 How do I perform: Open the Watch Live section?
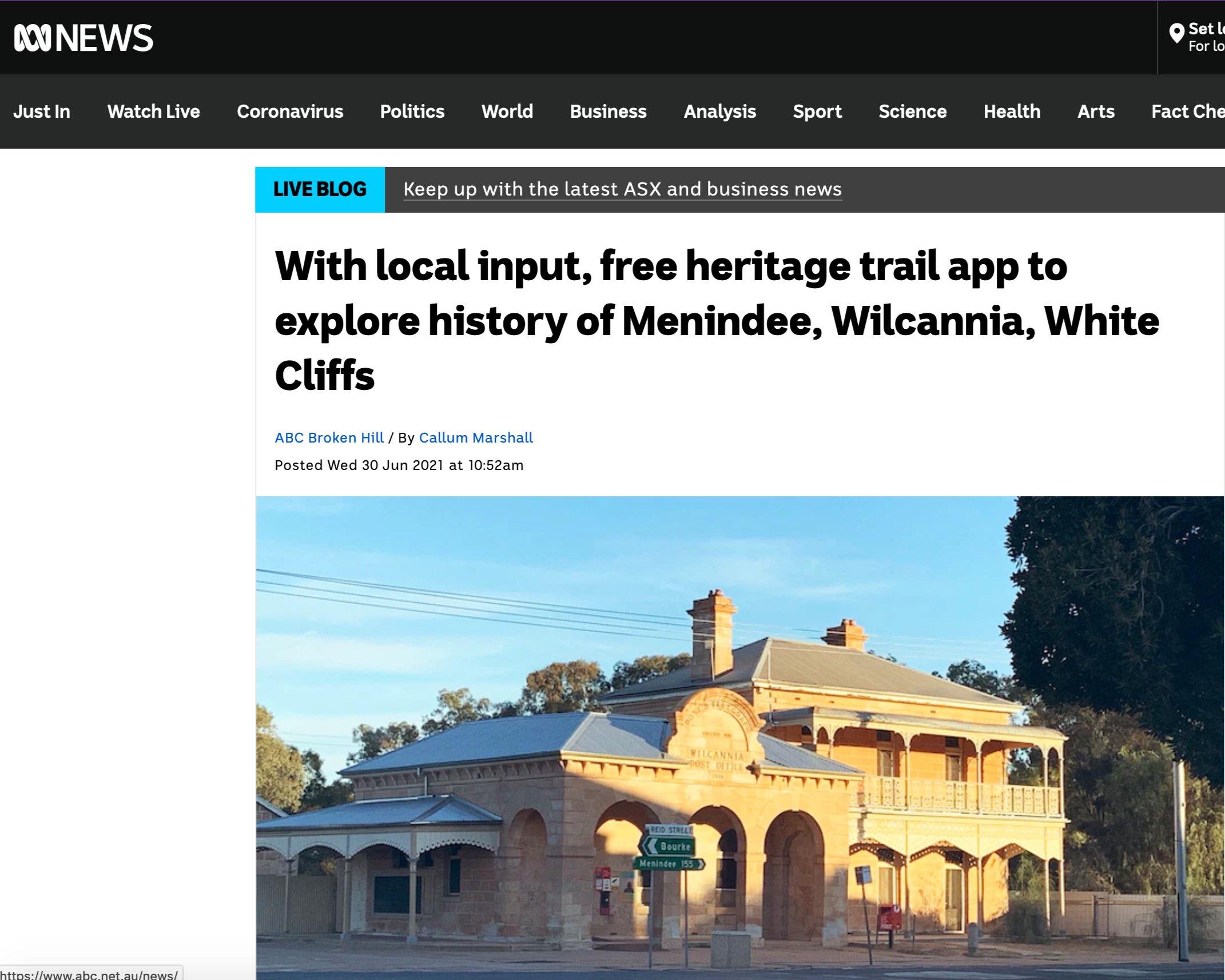[x=154, y=111]
